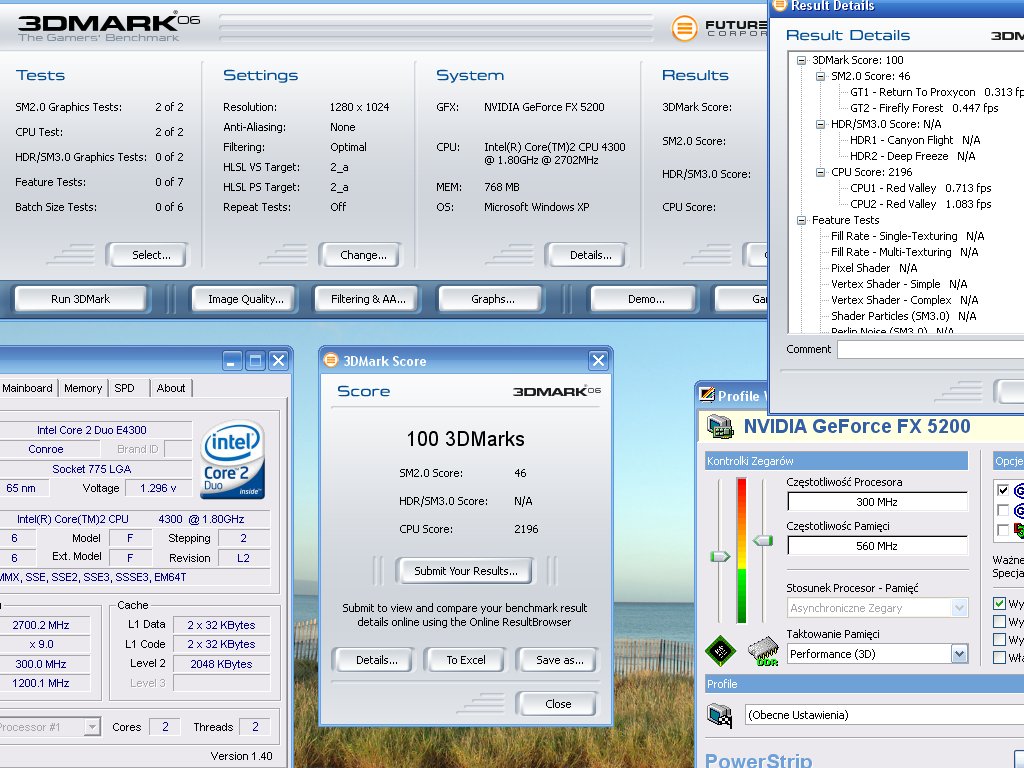
Task: Select GT2 - Firefly Forest tree row
Action: (x=924, y=108)
